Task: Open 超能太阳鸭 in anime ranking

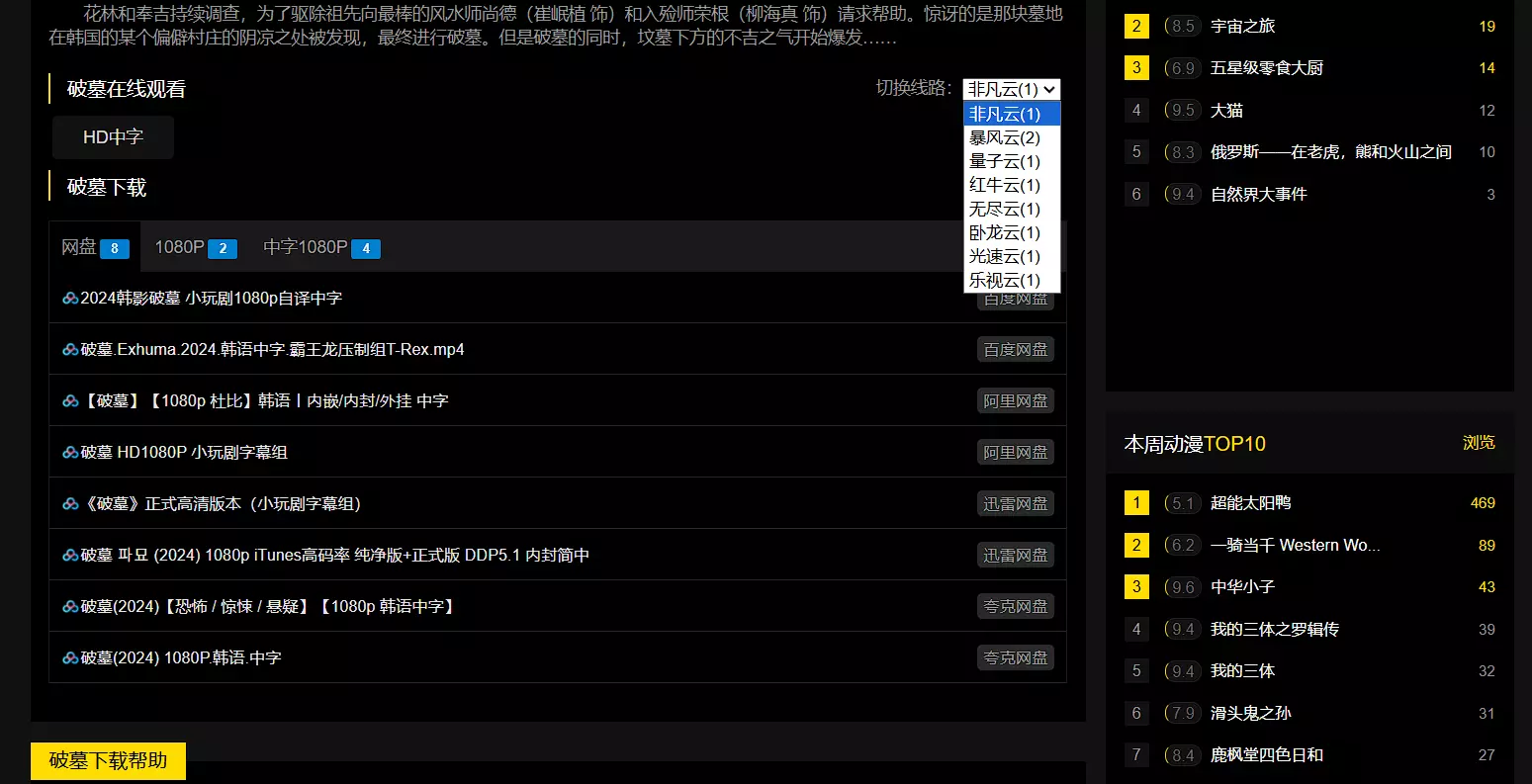Action: click(x=1250, y=503)
